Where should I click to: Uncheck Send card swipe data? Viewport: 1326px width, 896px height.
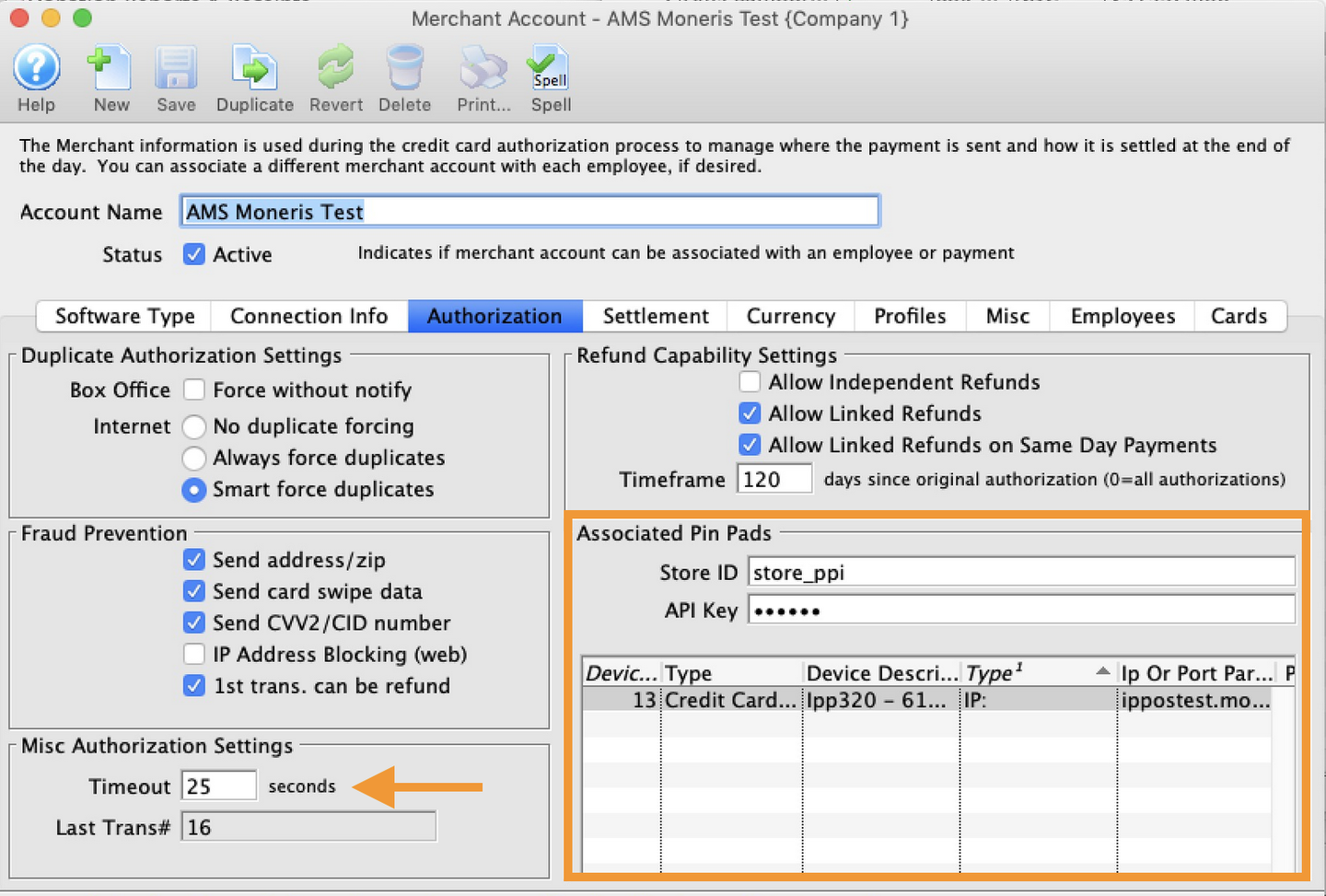pyautogui.click(x=193, y=591)
